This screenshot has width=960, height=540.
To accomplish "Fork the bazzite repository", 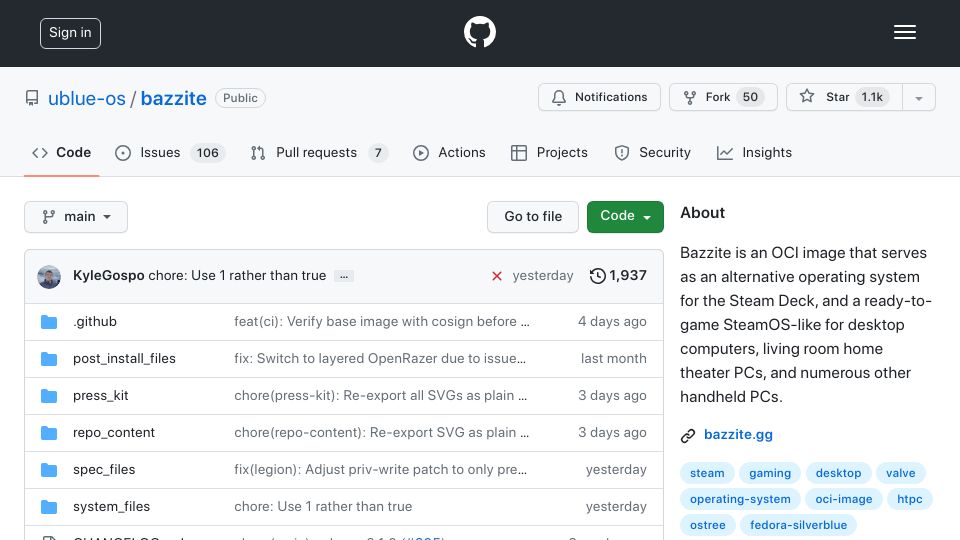I will [723, 97].
